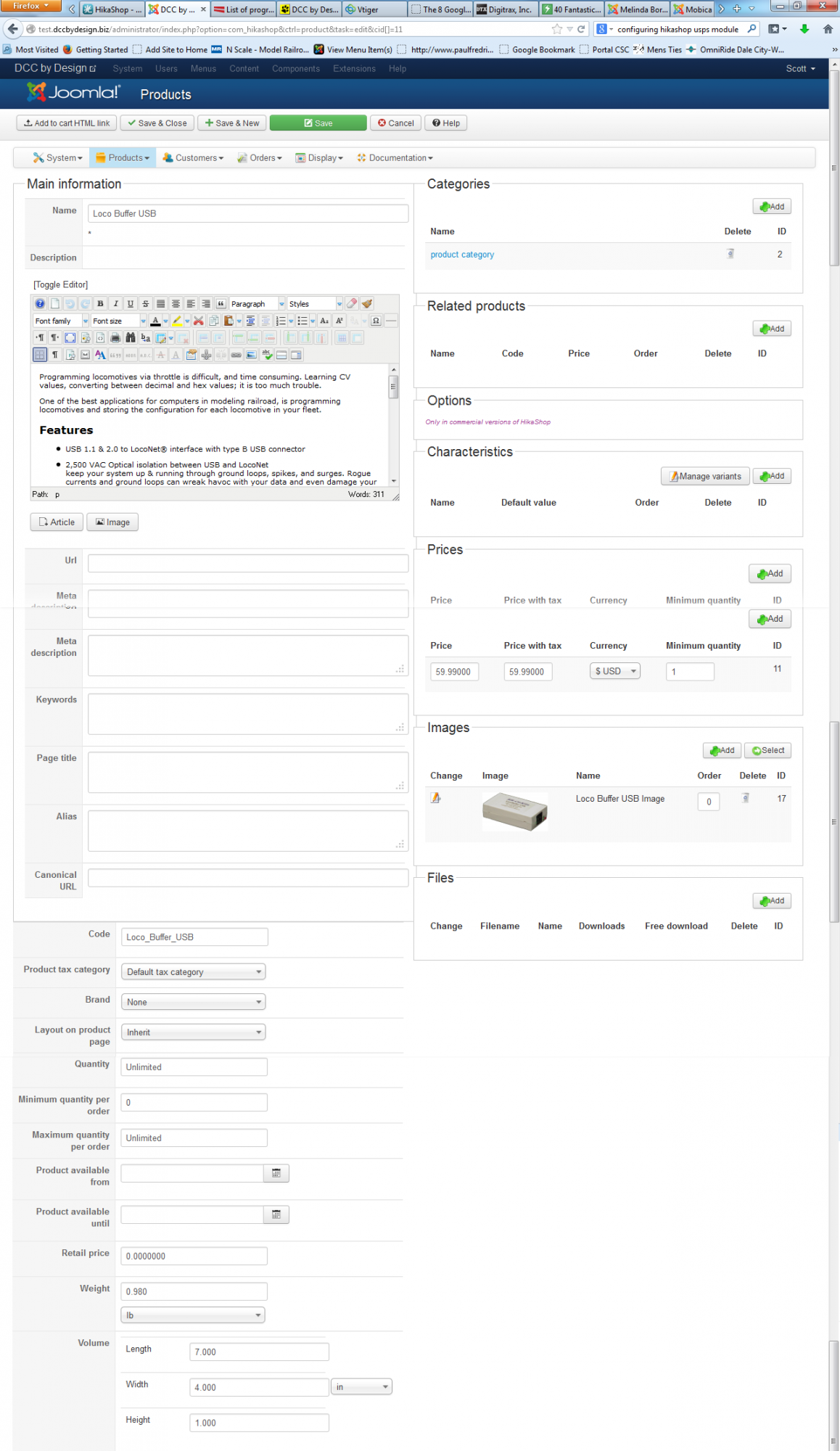Screen dimensions: 840x1451
Task: Click the insert table icon
Action: click(x=160, y=337)
